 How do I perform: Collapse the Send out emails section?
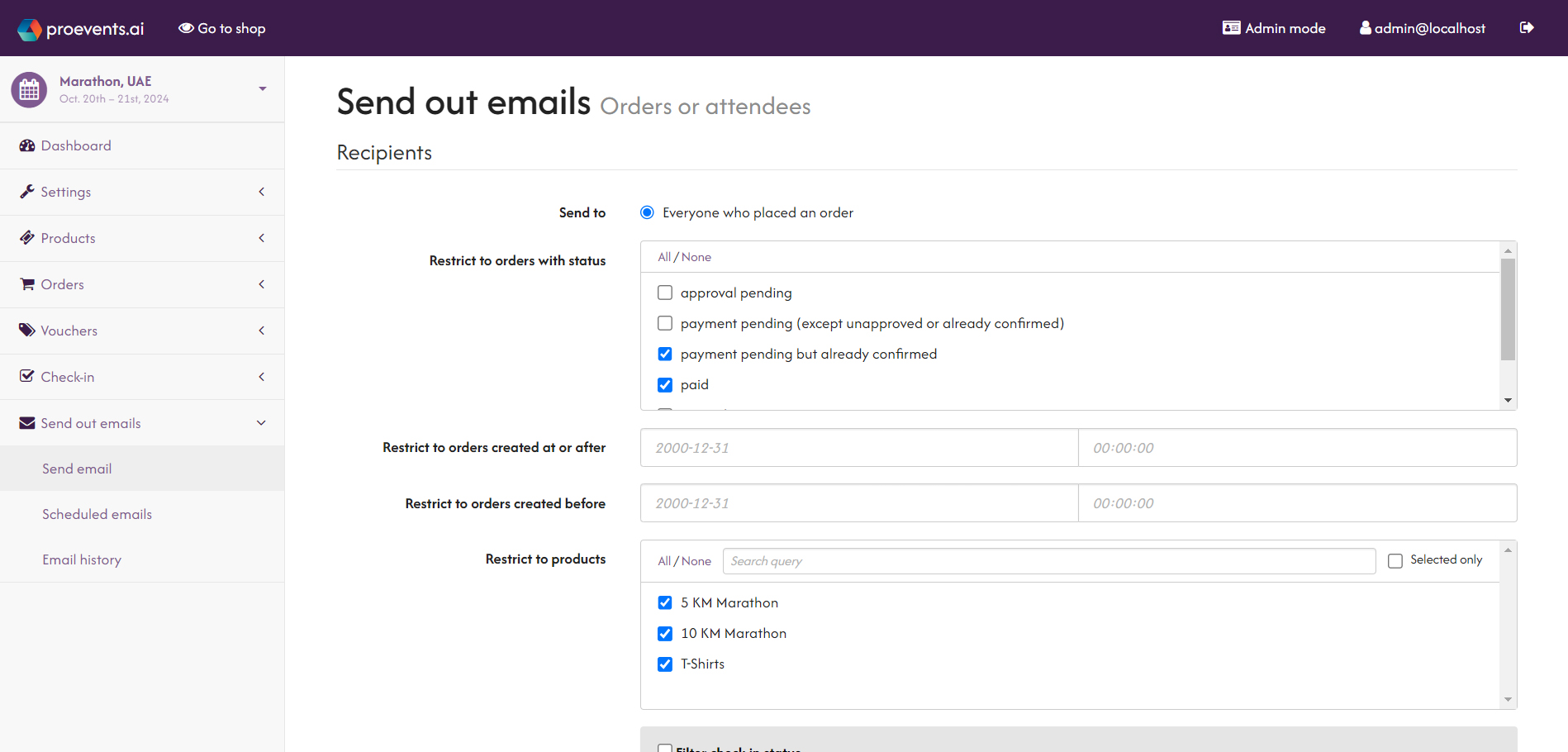pyautogui.click(x=261, y=422)
